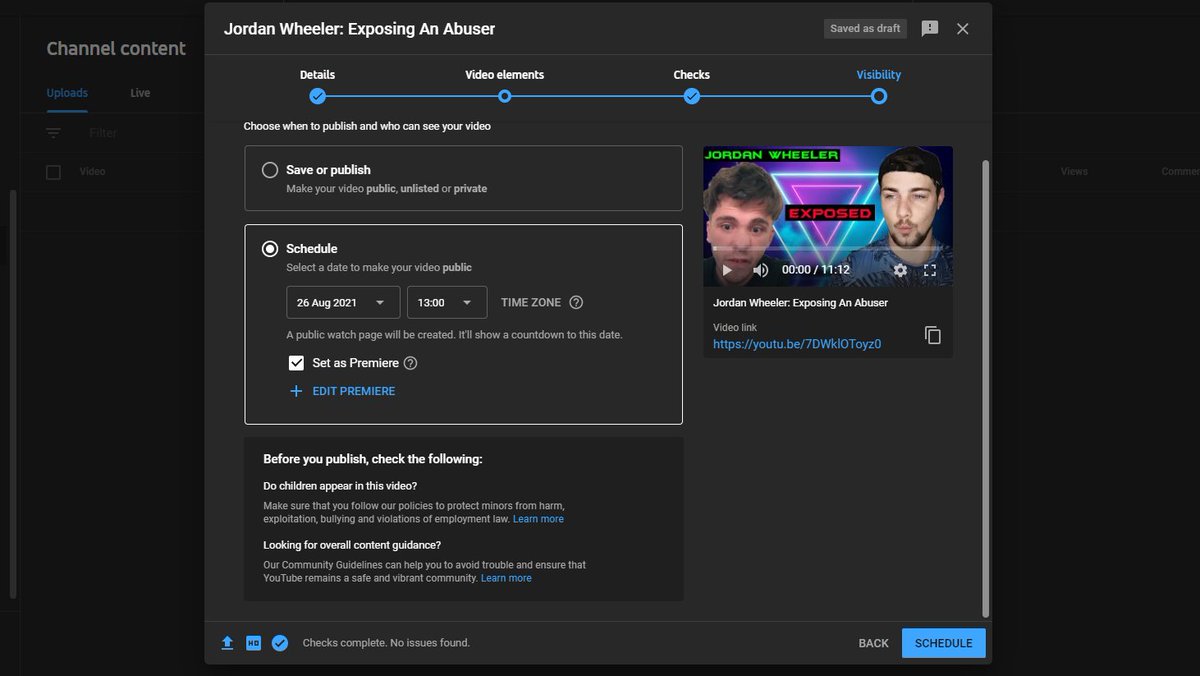Screen dimensions: 1200x676
Task: Click the SCHEDULE button
Action: (944, 643)
